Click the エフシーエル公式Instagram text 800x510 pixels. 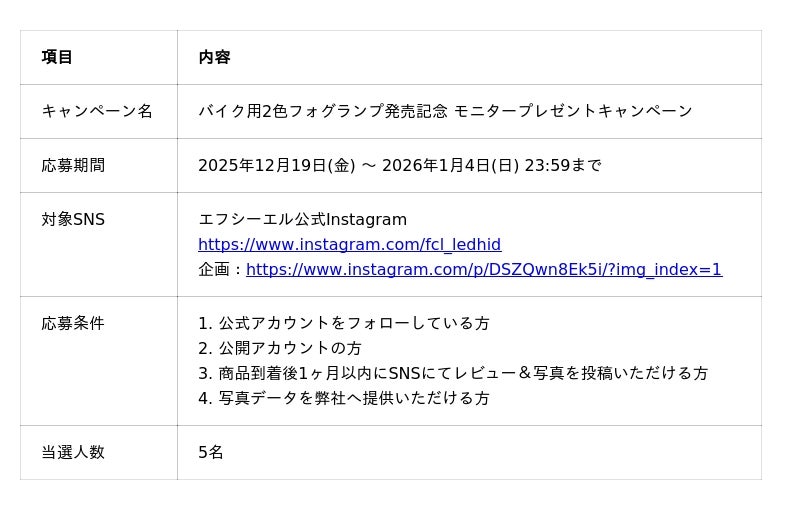[302, 220]
